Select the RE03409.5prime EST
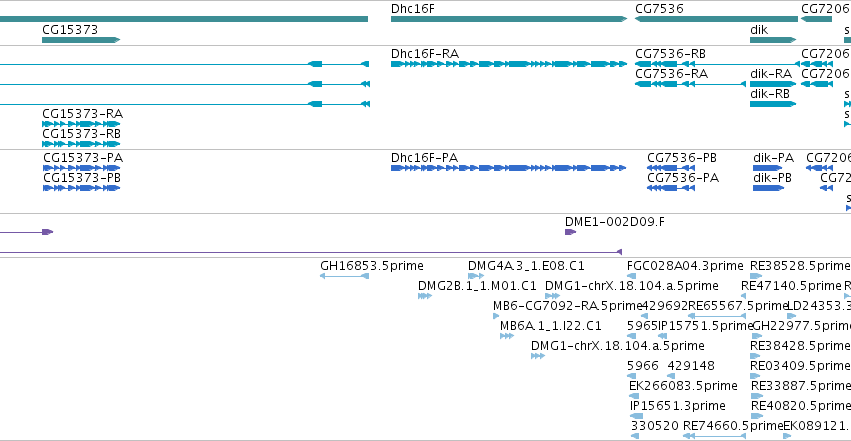This screenshot has height=441, width=851. tap(755, 376)
